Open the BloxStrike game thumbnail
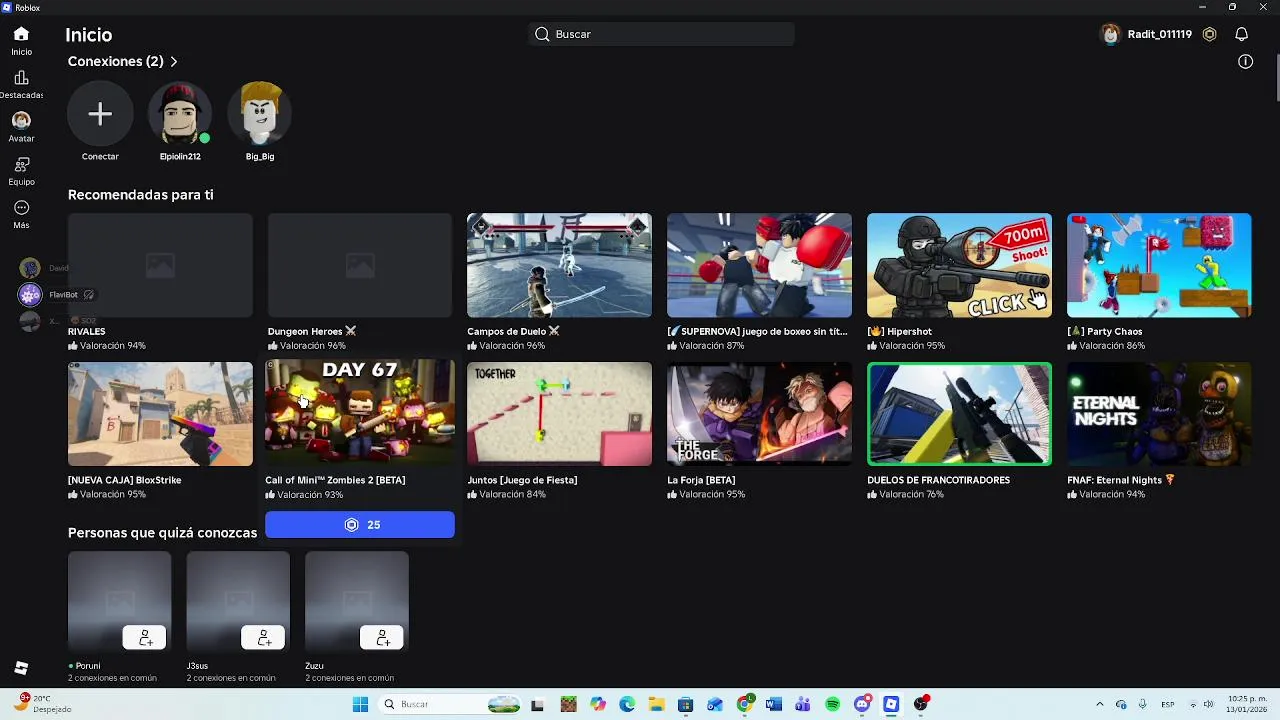 [160, 414]
